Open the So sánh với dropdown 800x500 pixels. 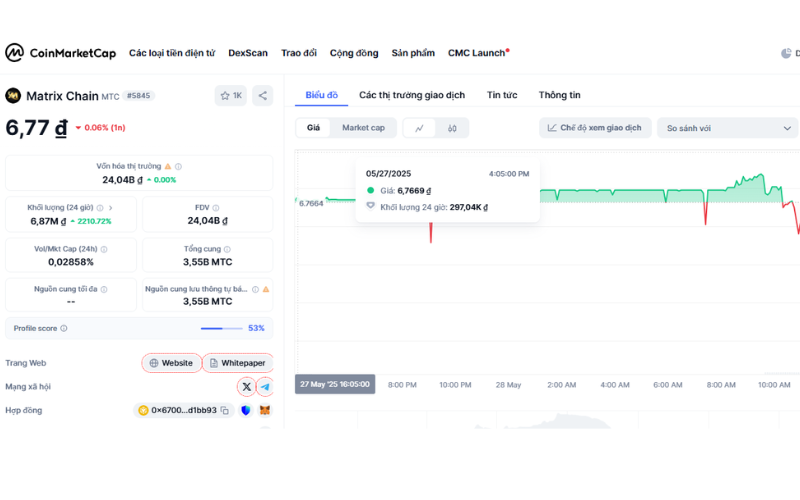coord(729,128)
